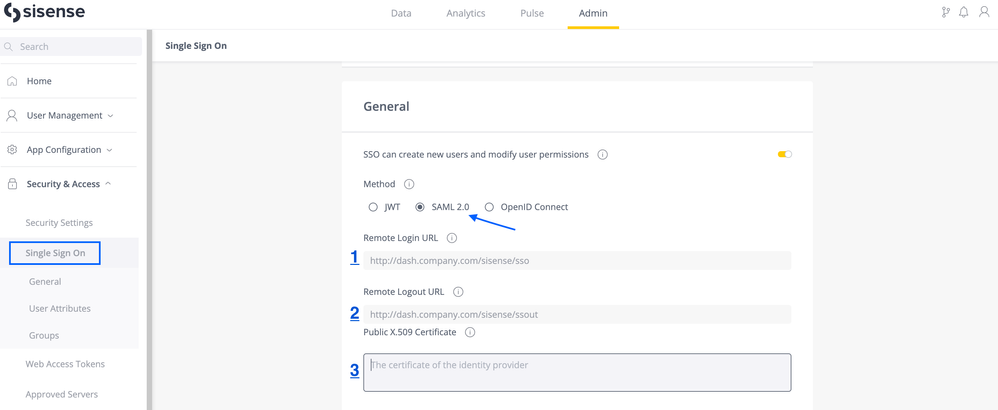The height and width of the screenshot is (410, 998).
Task: Toggle SSO create new users switch
Action: (784, 155)
